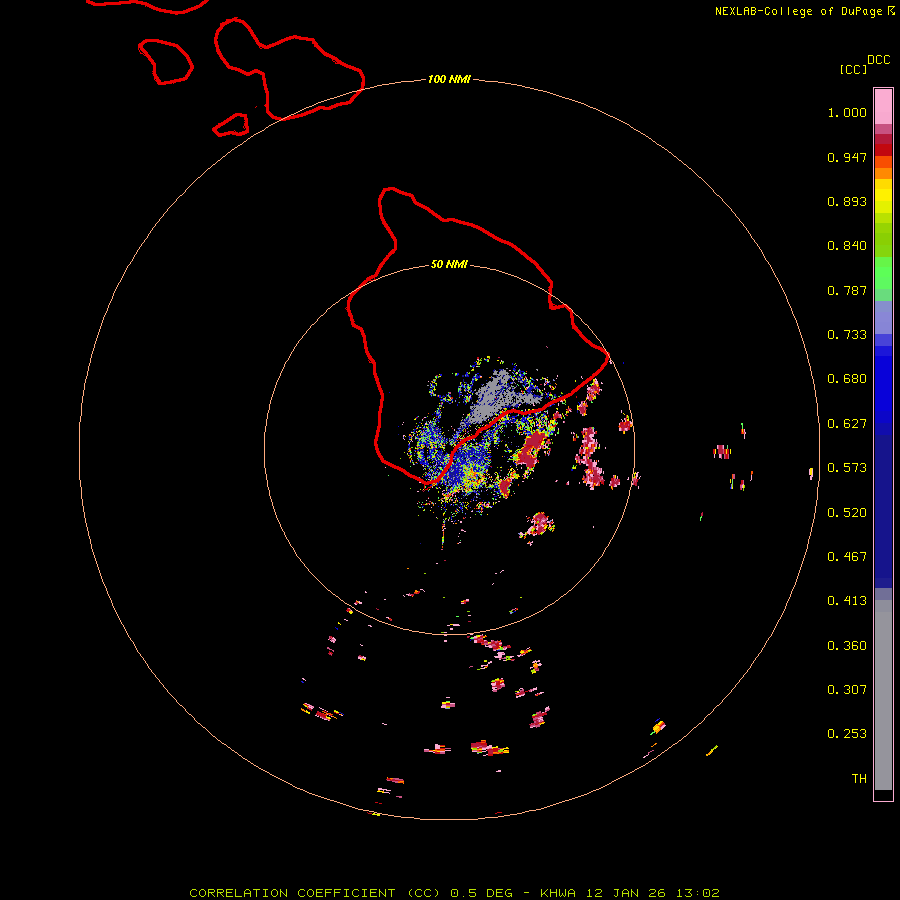Click the 0.627 color scale value

[847, 424]
